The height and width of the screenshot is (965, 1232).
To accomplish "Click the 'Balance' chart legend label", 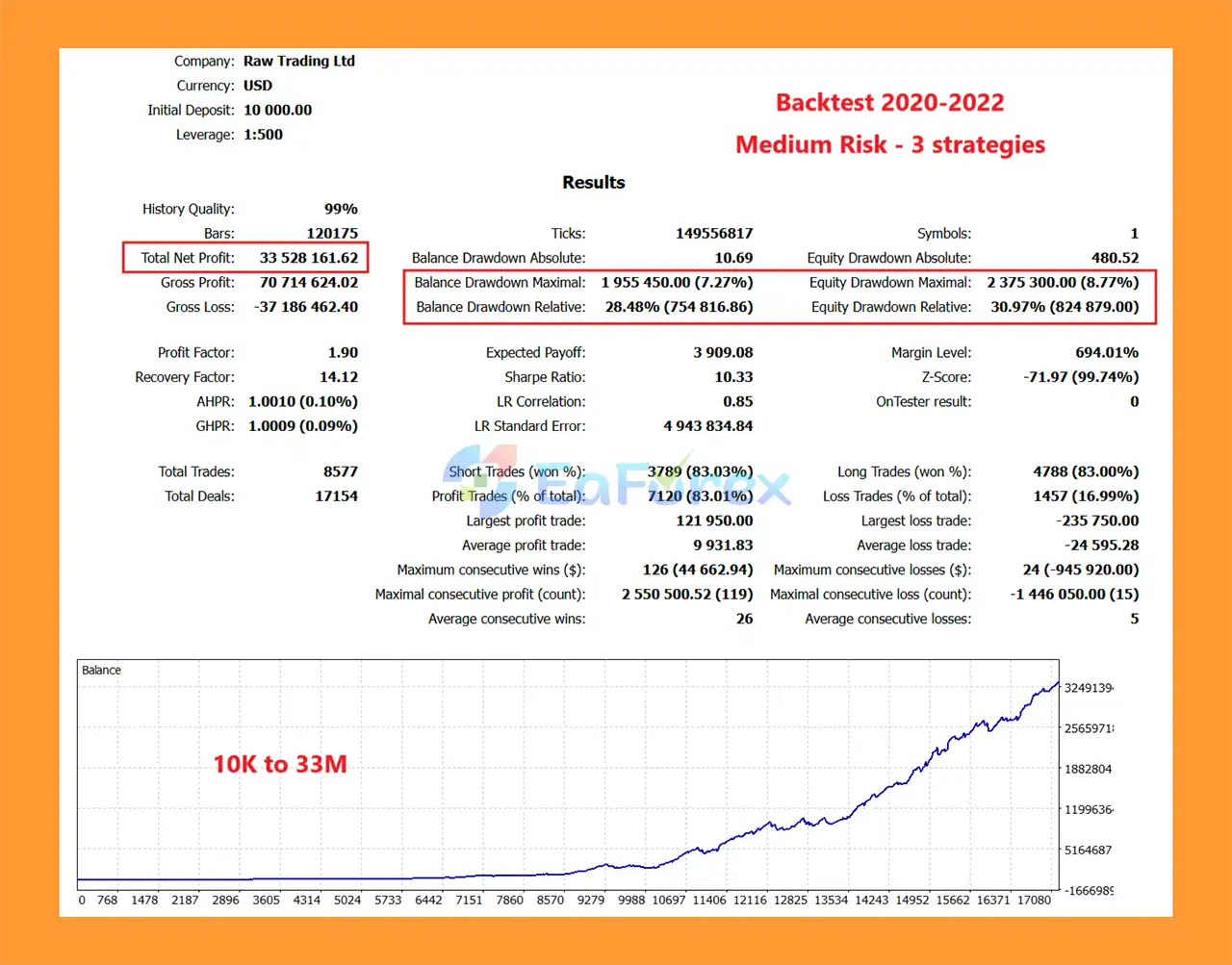I will 101,671.
